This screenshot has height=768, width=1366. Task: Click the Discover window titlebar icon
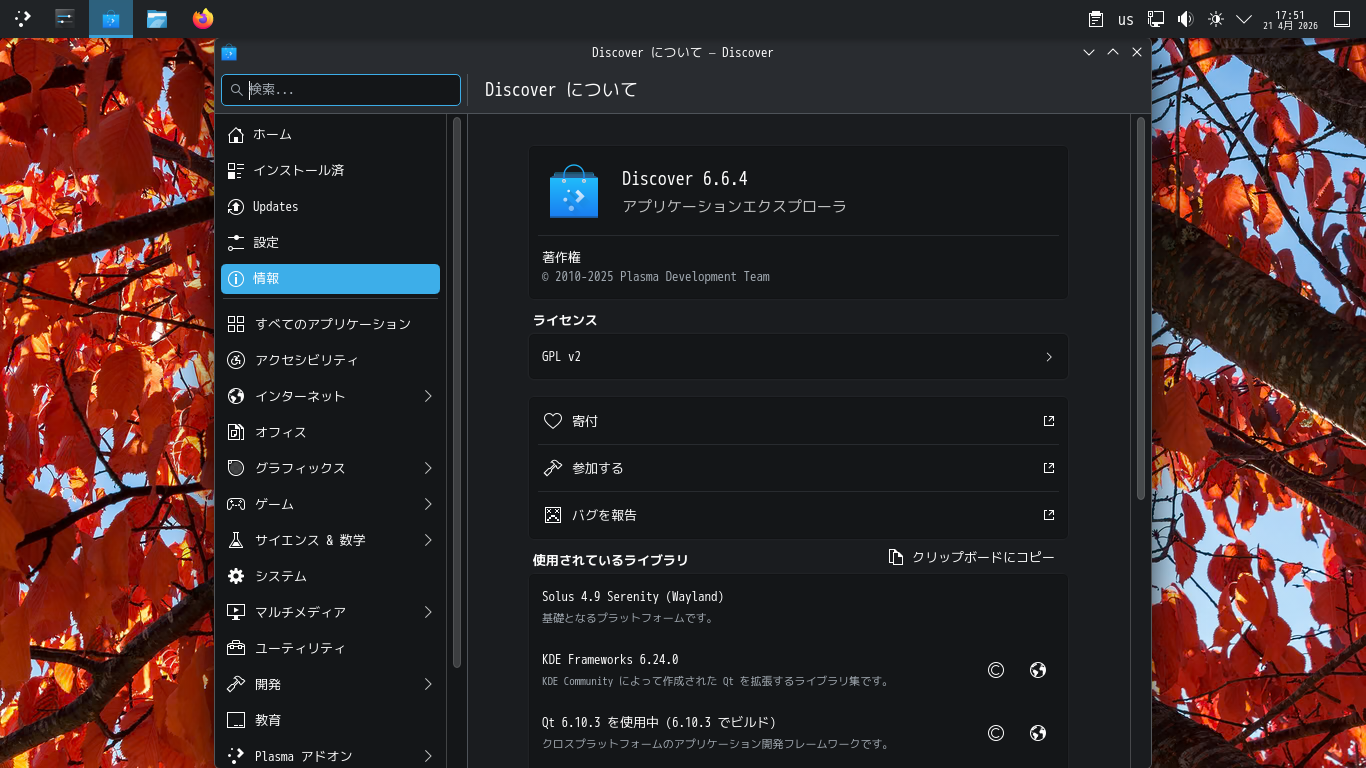click(229, 53)
